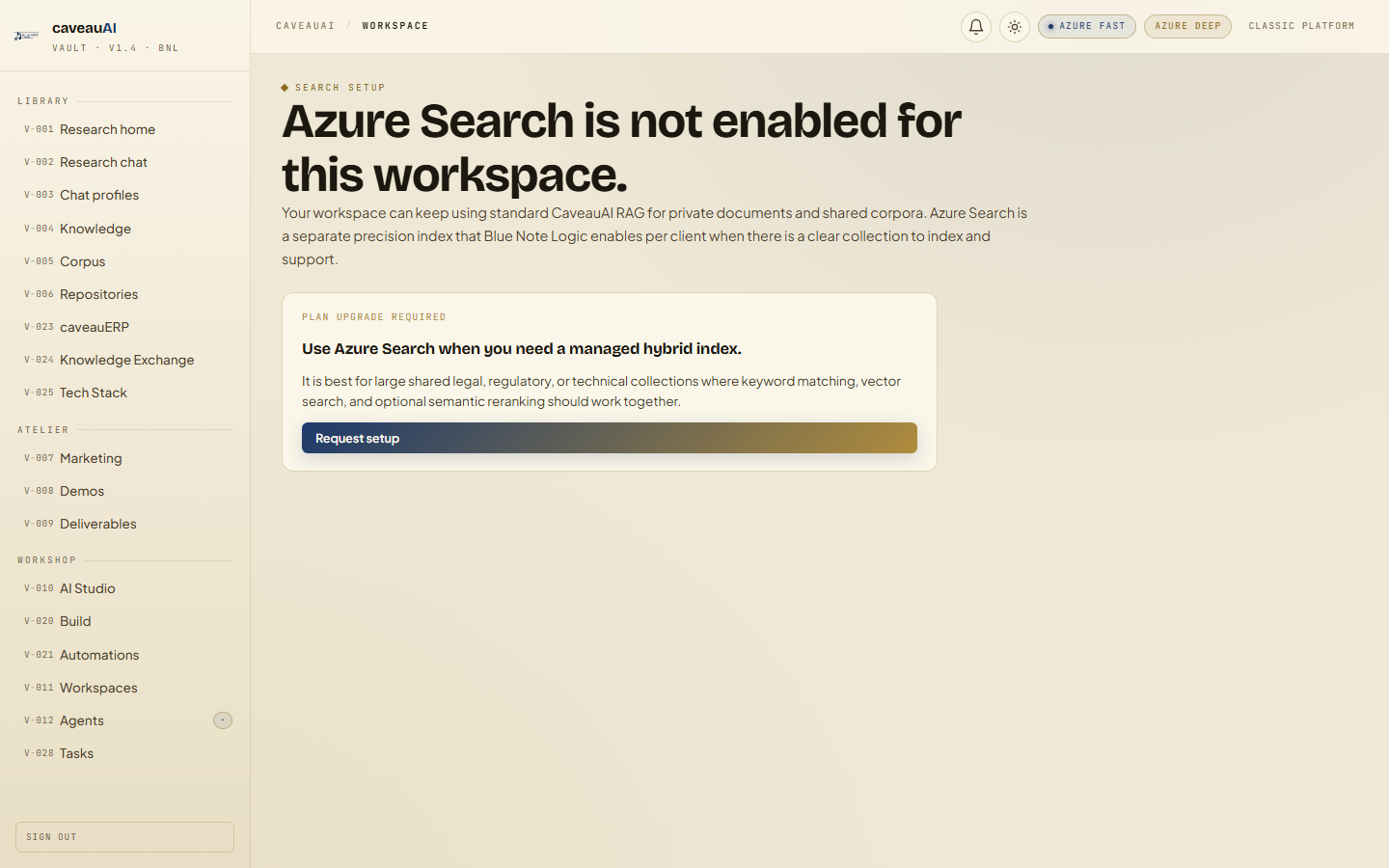This screenshot has width=1389, height=868.
Task: Open Knowledge Exchange
Action: point(125,360)
